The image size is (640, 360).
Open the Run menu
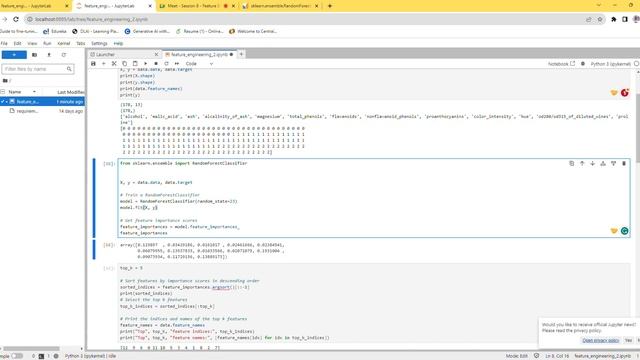[x=47, y=43]
